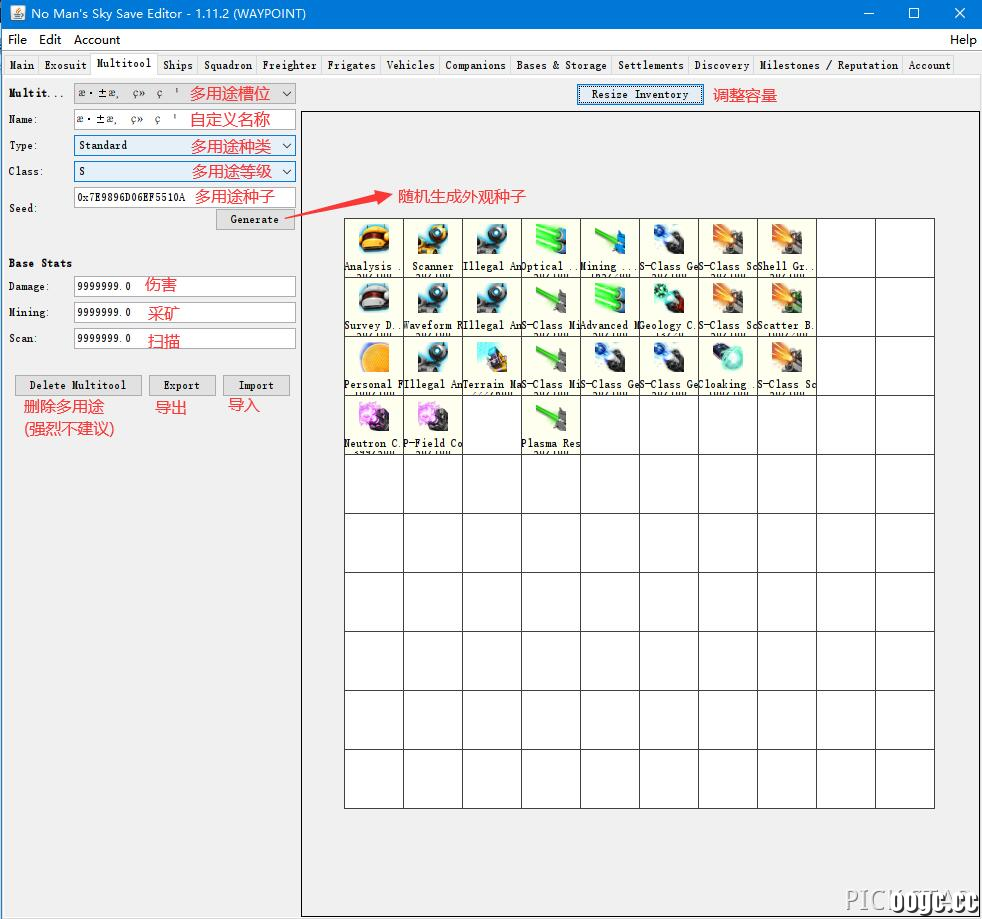Click the Resize Inventory button
Image resolution: width=982 pixels, height=919 pixels.
[x=640, y=95]
